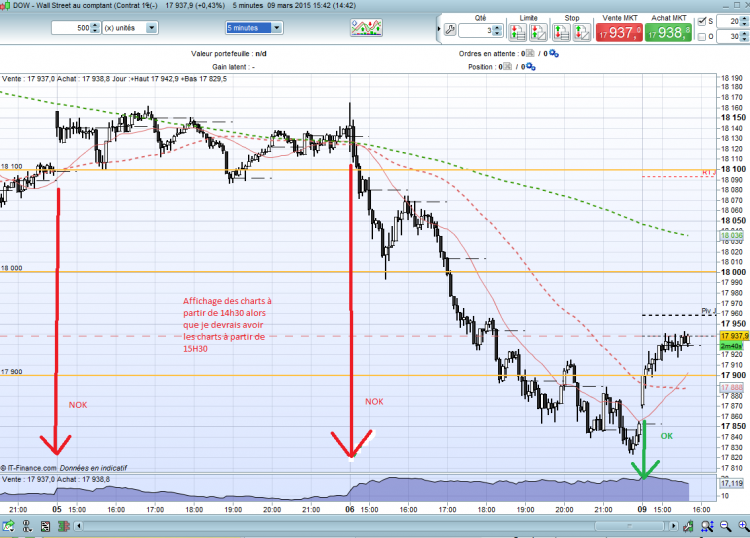Click the wrench settings icon beside Qté
The width and height of the screenshot is (750, 538).
[x=450, y=30]
